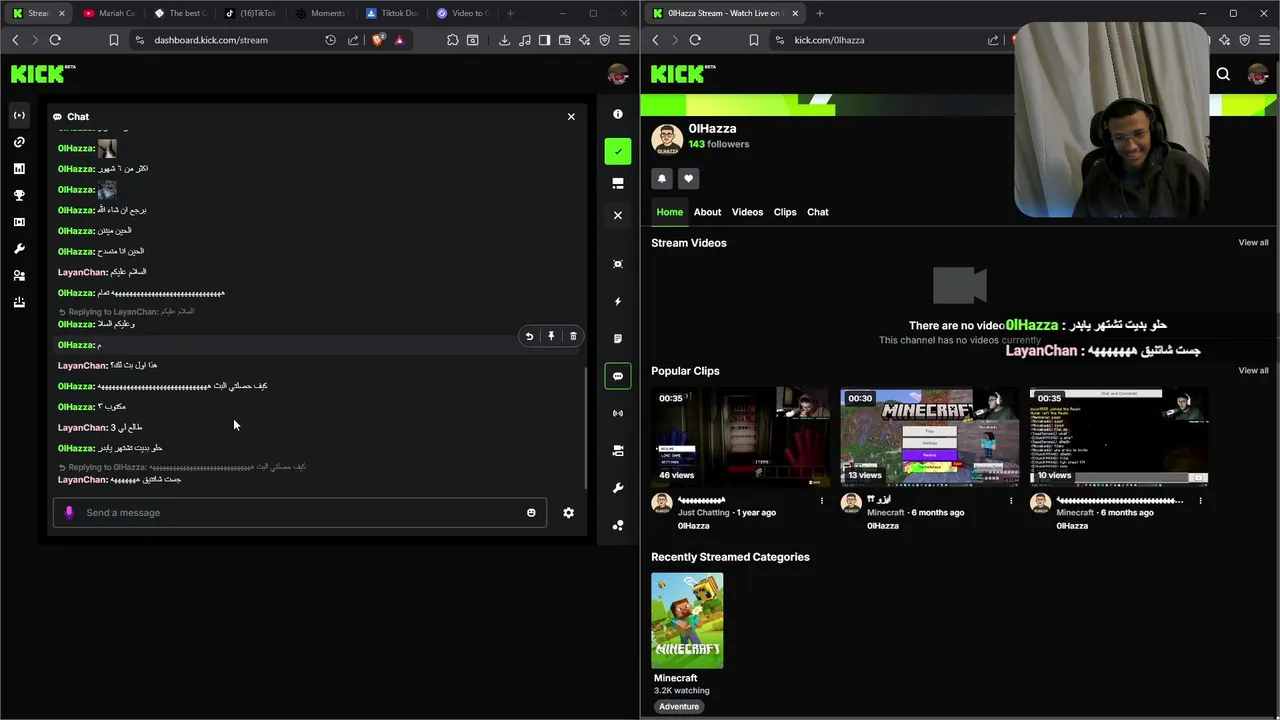
Task: Open the notes page icon in widget bar
Action: [618, 338]
